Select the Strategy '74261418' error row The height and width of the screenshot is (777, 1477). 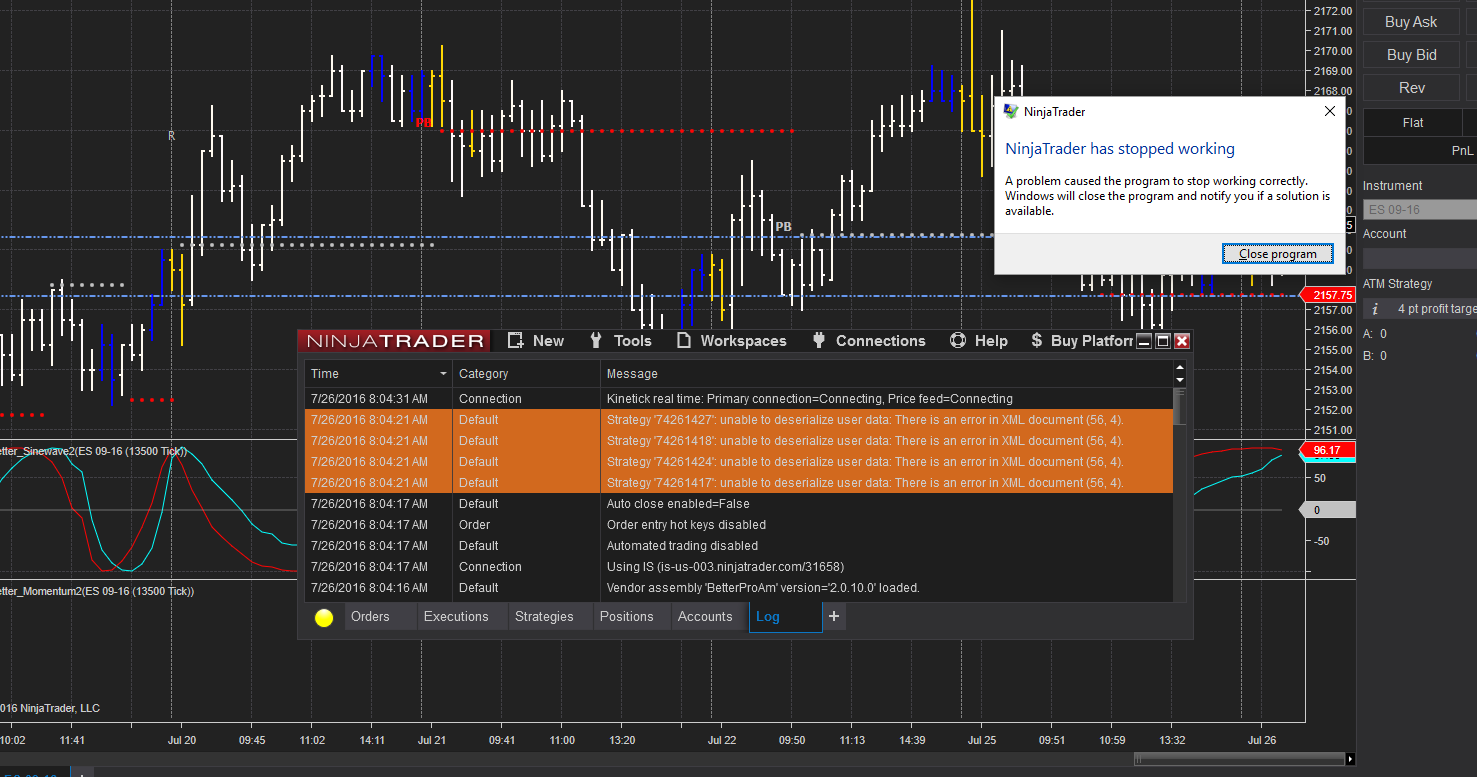point(738,441)
